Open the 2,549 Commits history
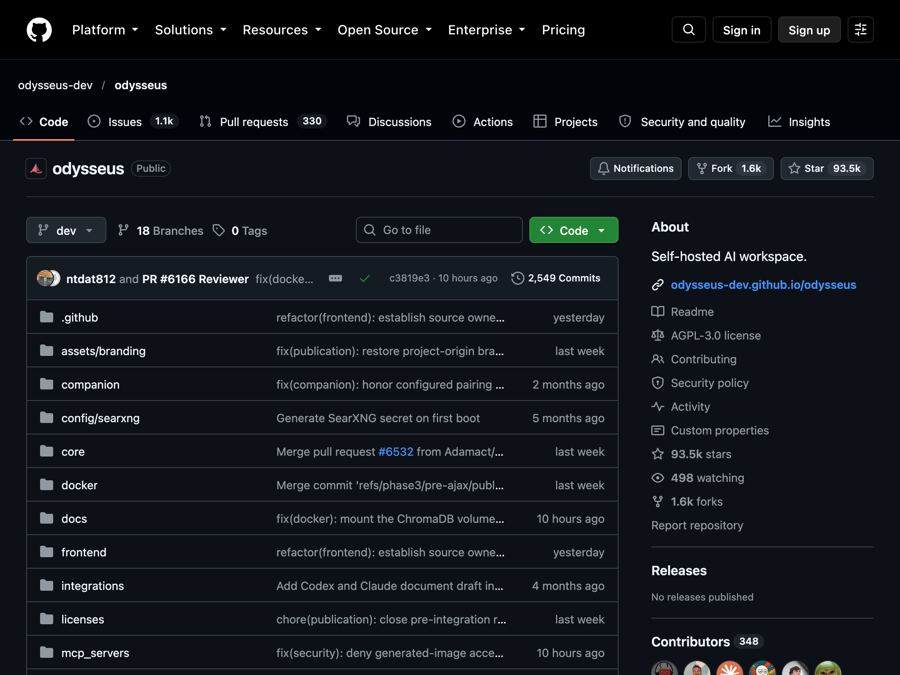Viewport: 900px width, 675px height. 556,278
